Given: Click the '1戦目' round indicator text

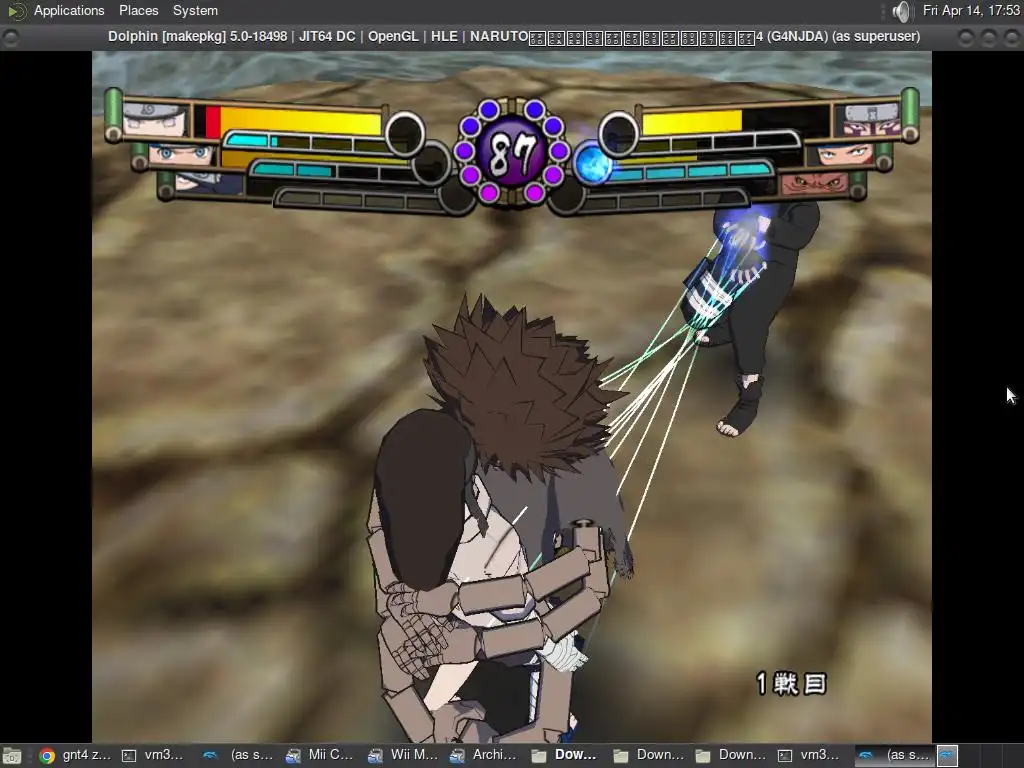Looking at the screenshot, I should pos(792,683).
